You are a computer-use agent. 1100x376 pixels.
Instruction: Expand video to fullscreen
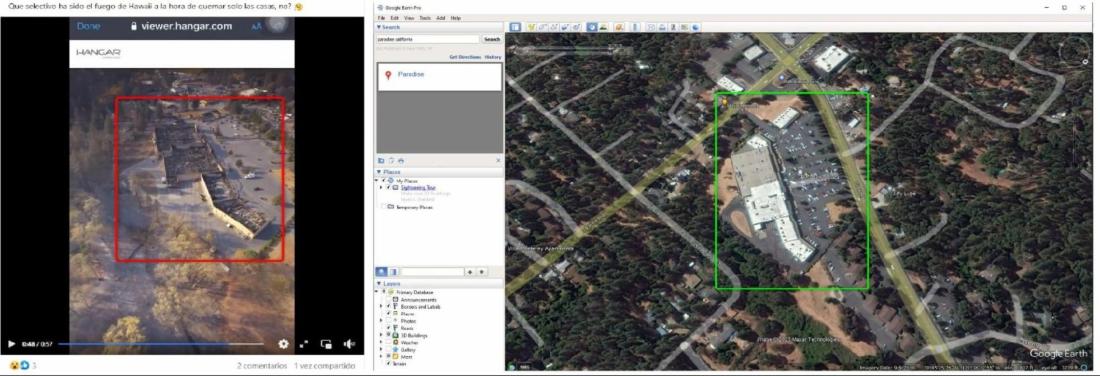[304, 344]
